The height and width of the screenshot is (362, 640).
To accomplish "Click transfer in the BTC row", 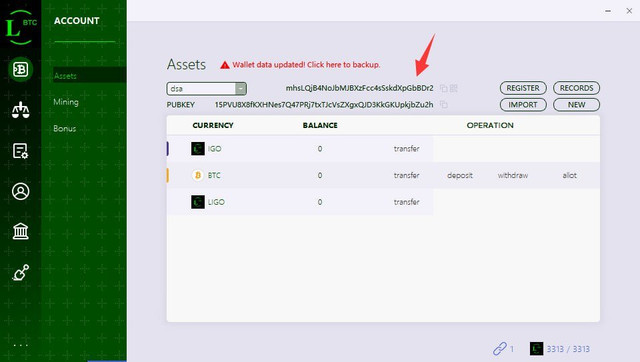I will (x=407, y=175).
